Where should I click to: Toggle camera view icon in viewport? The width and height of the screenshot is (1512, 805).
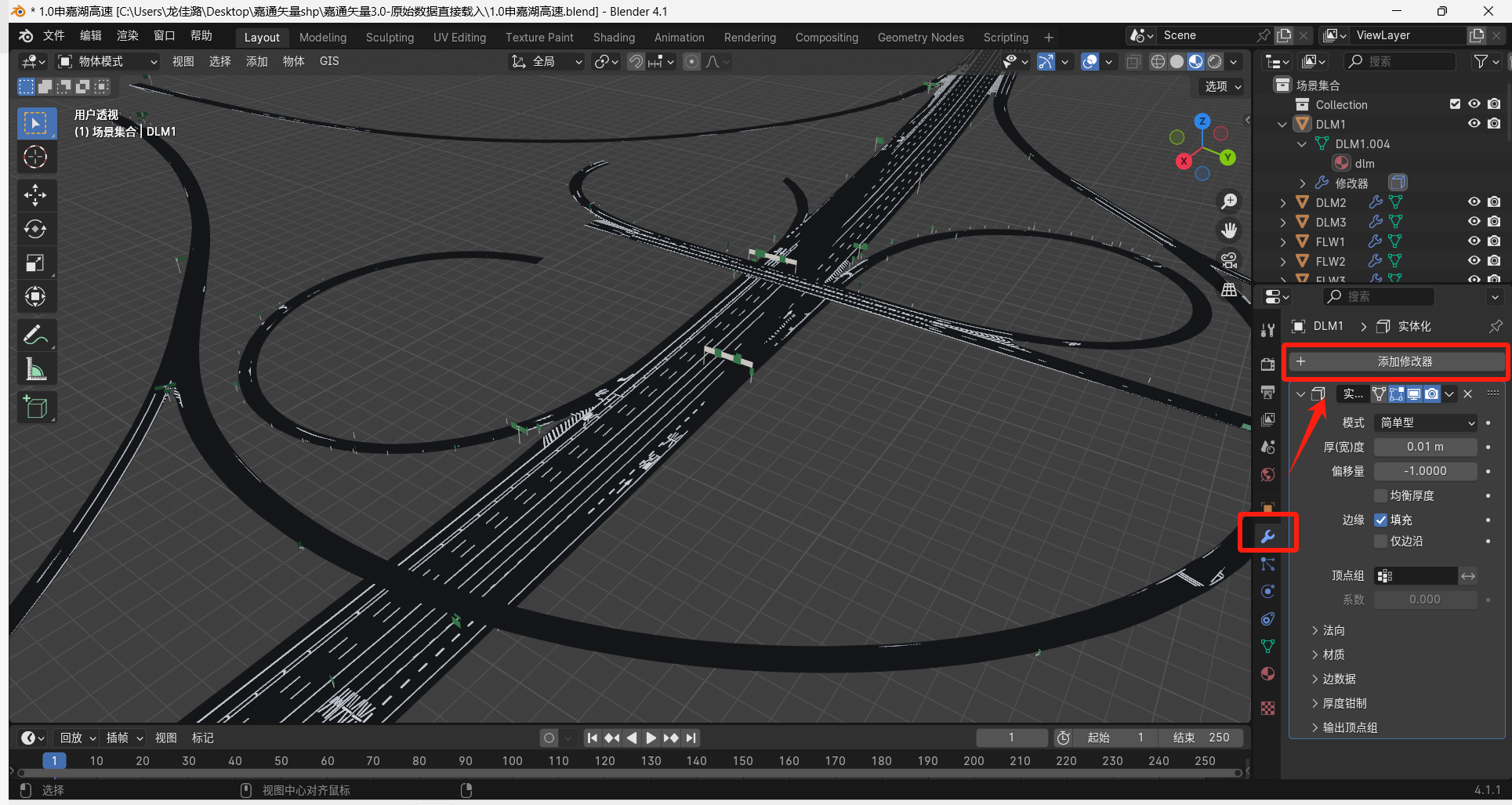[1229, 259]
